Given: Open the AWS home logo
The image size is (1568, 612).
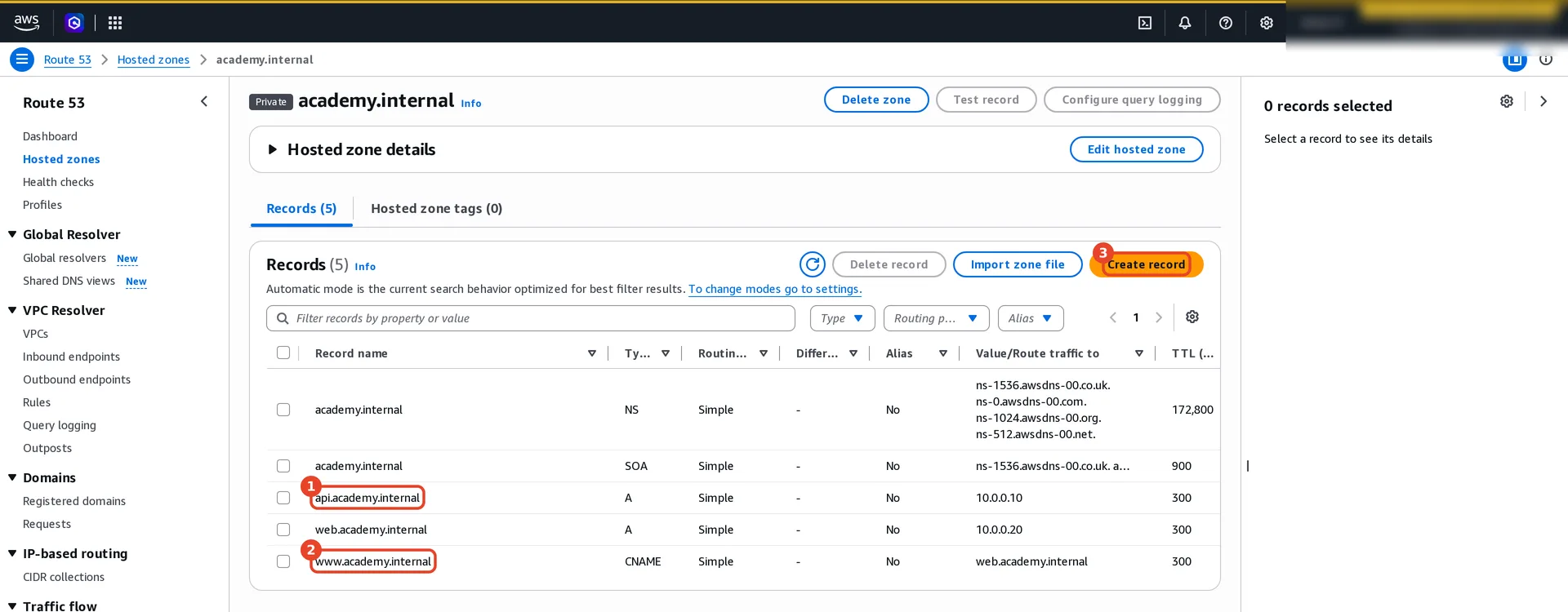Looking at the screenshot, I should (26, 23).
